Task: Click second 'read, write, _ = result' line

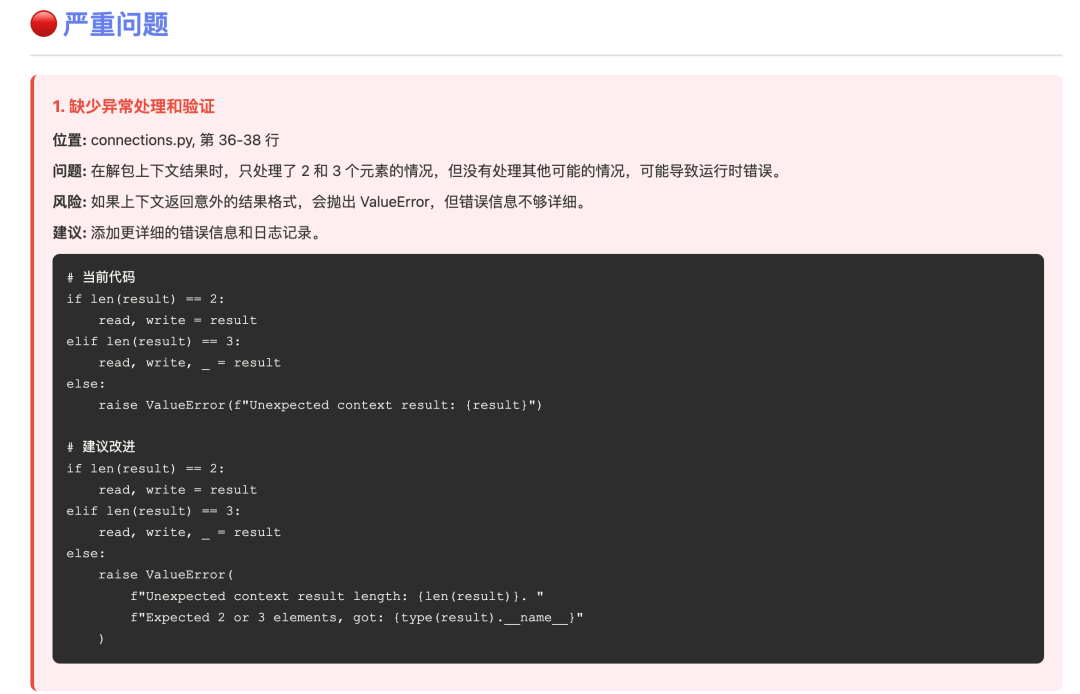Action: point(189,532)
